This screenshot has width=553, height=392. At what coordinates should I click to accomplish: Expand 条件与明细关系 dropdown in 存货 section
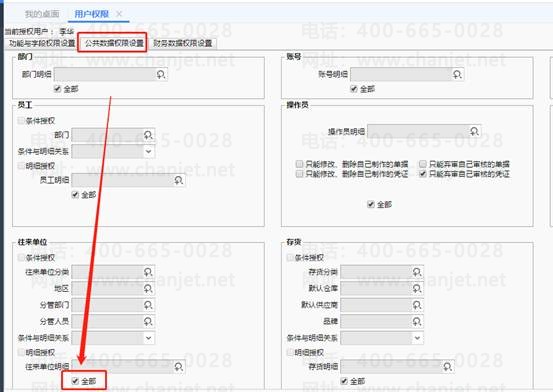click(x=417, y=338)
